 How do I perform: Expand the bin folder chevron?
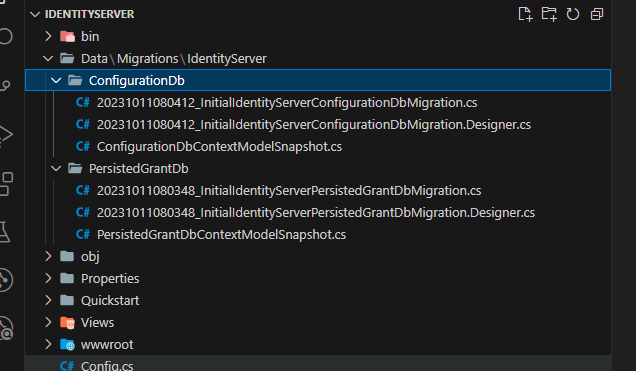tap(48, 36)
